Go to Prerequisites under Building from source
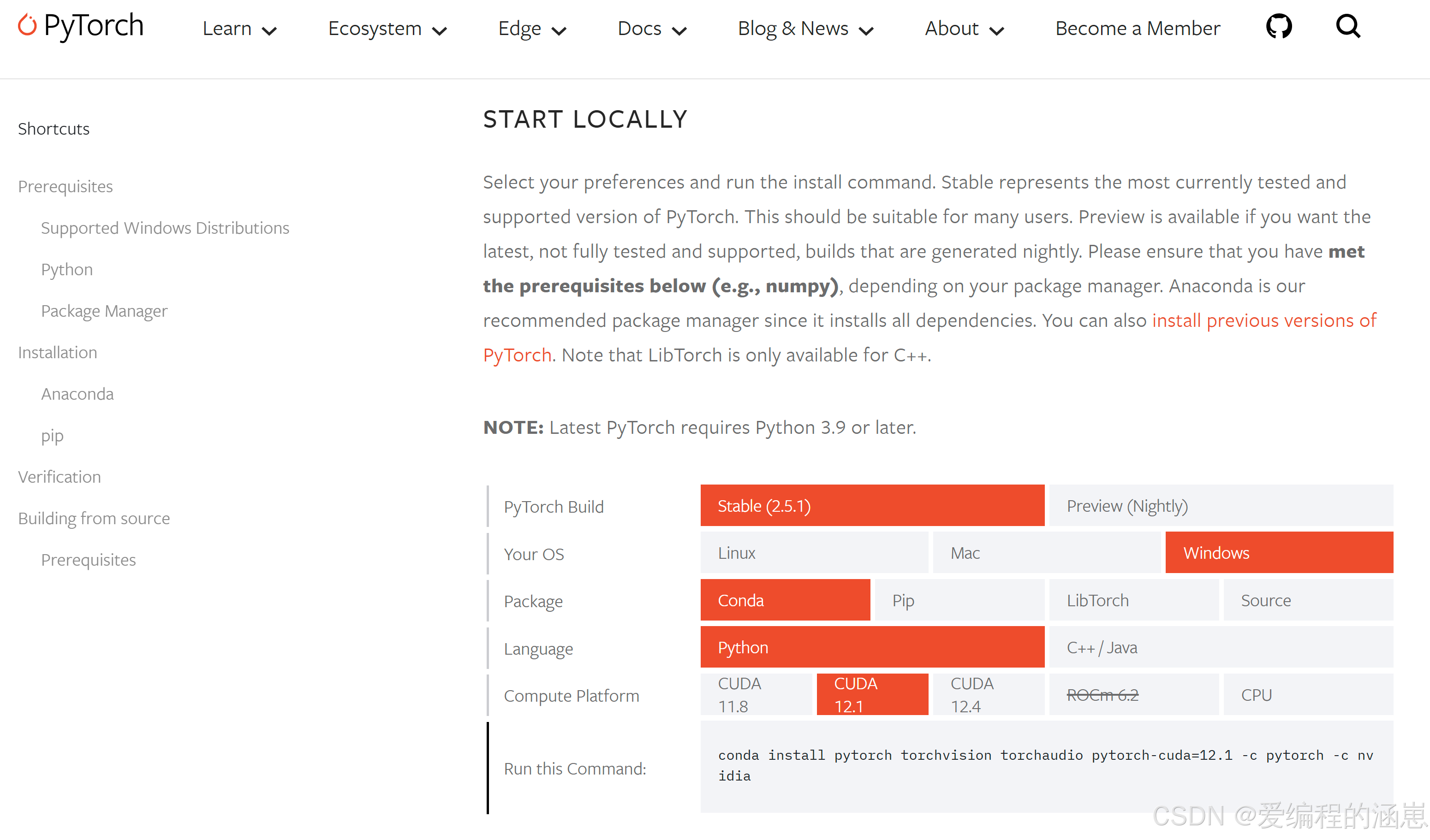 pos(89,560)
